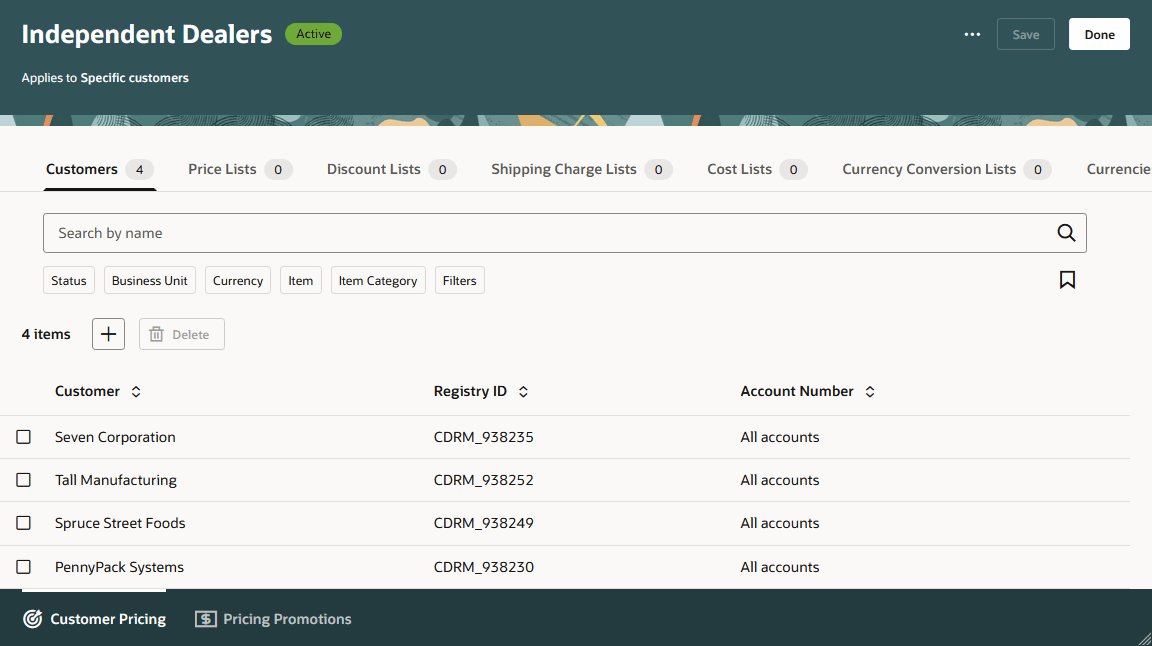Click the Tall Manufacturing customer name
This screenshot has height=646, width=1152.
pyautogui.click(x=116, y=480)
